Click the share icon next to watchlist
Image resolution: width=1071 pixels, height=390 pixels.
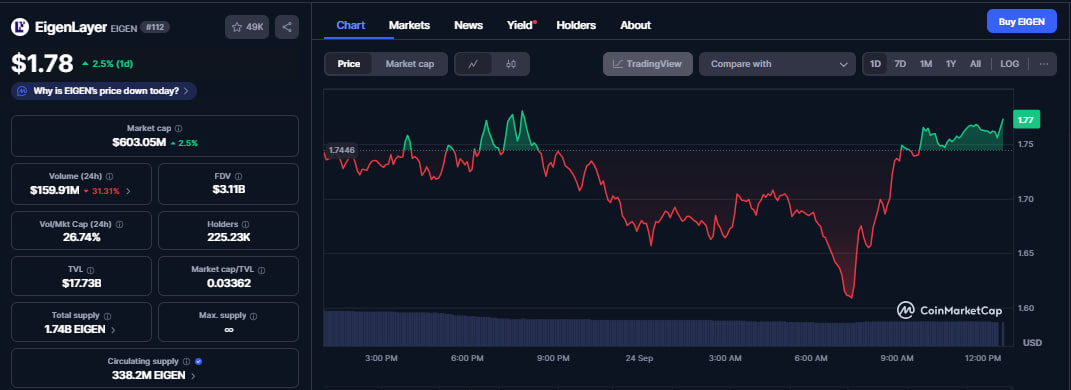(x=287, y=27)
